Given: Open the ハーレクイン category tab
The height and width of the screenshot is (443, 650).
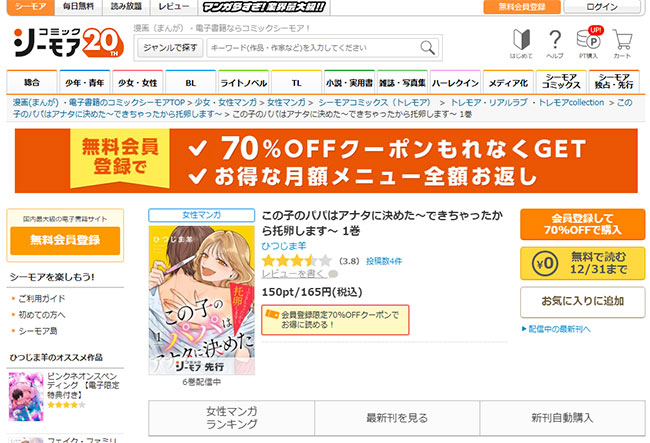Looking at the screenshot, I should [455, 82].
